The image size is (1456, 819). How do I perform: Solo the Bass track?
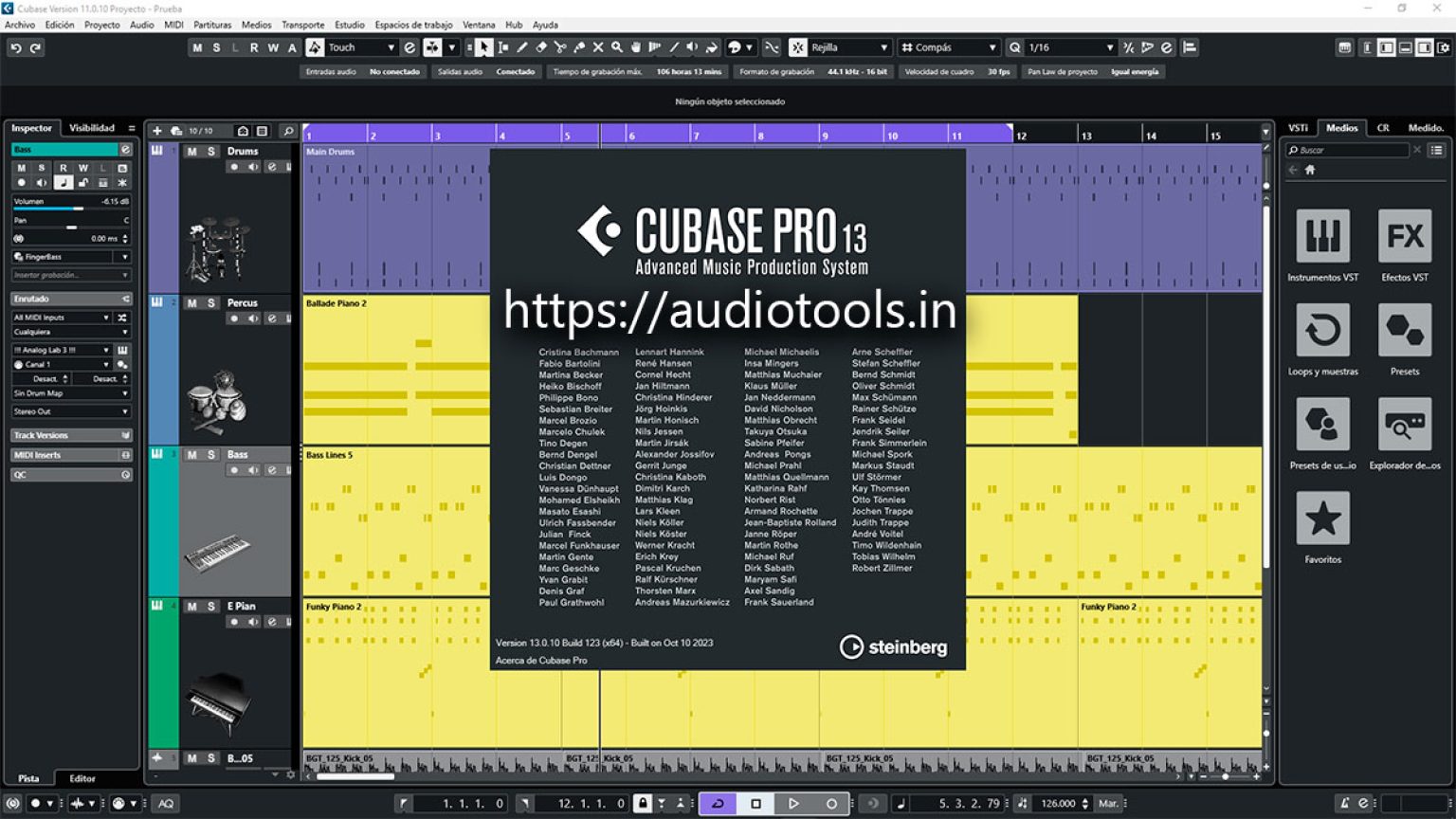pos(210,454)
